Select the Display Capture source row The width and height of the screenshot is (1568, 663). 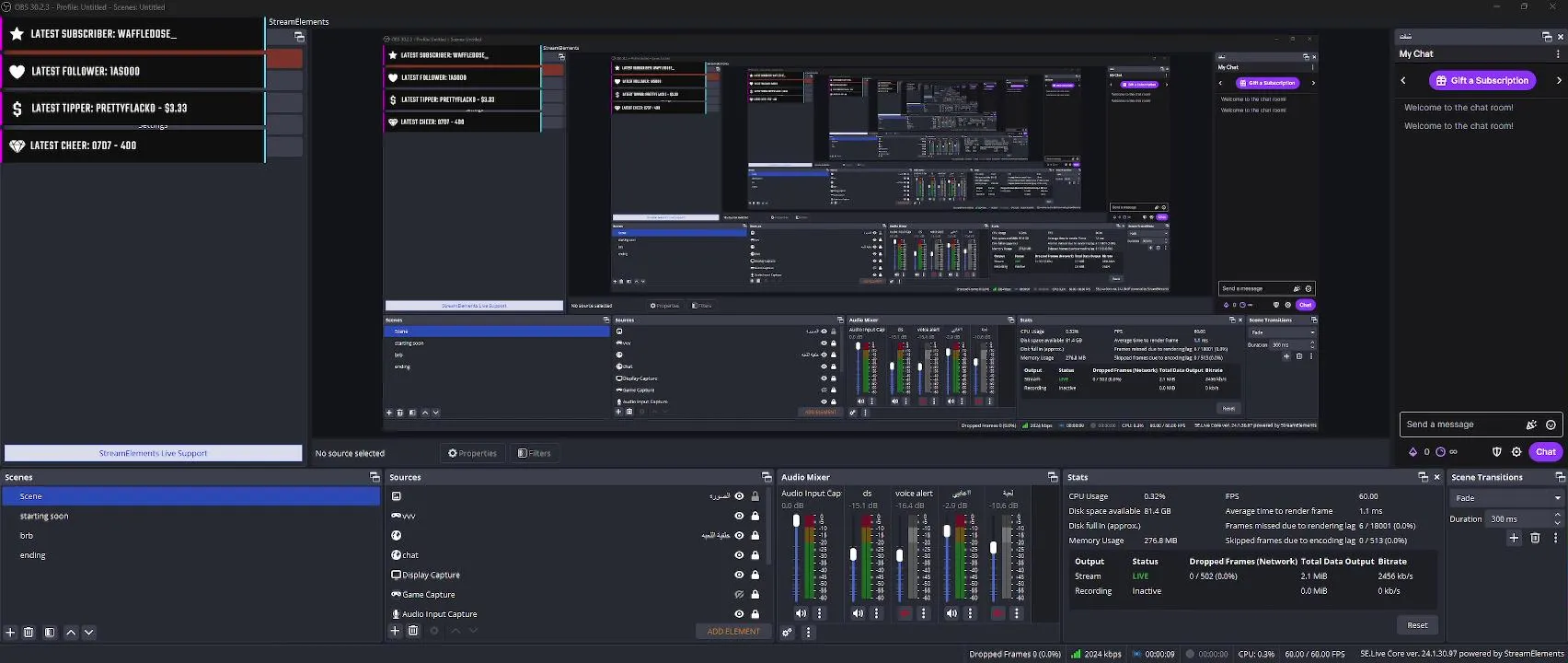pyautogui.click(x=579, y=575)
